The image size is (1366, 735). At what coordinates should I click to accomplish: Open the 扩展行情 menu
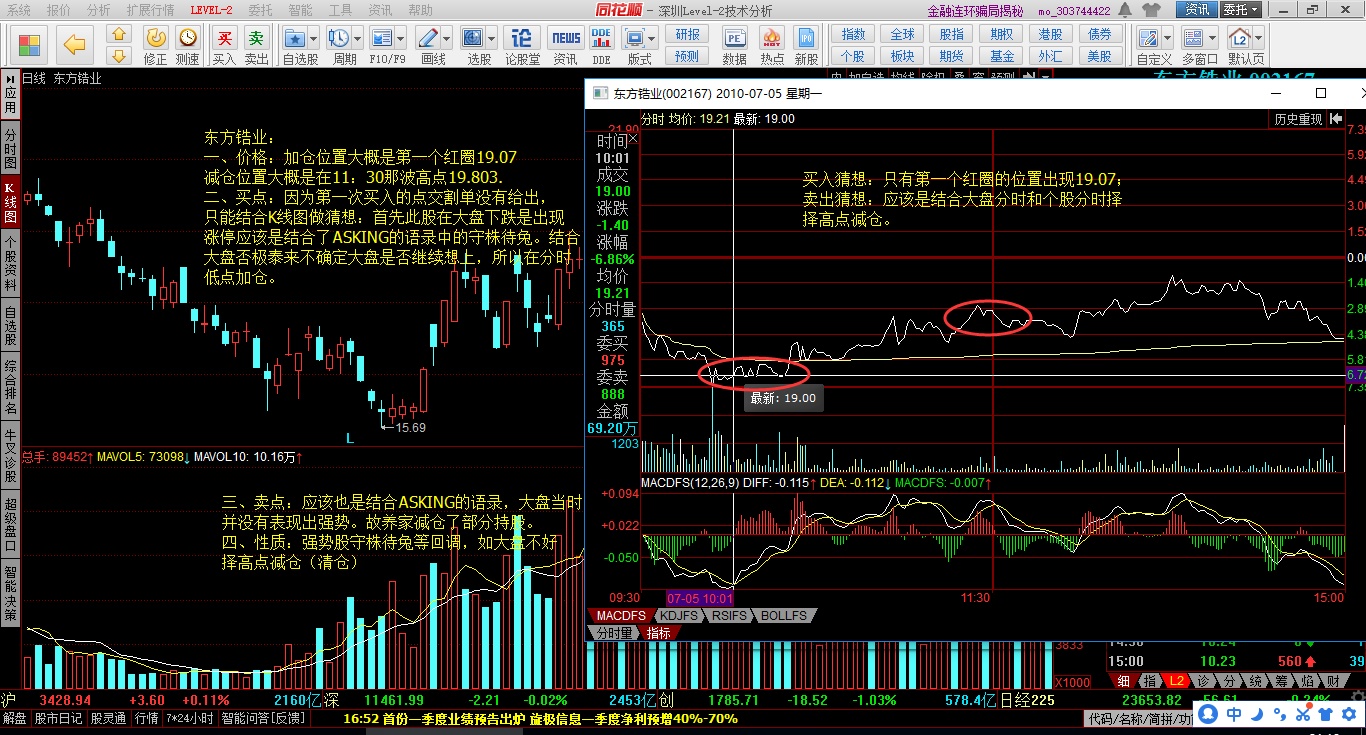click(151, 10)
